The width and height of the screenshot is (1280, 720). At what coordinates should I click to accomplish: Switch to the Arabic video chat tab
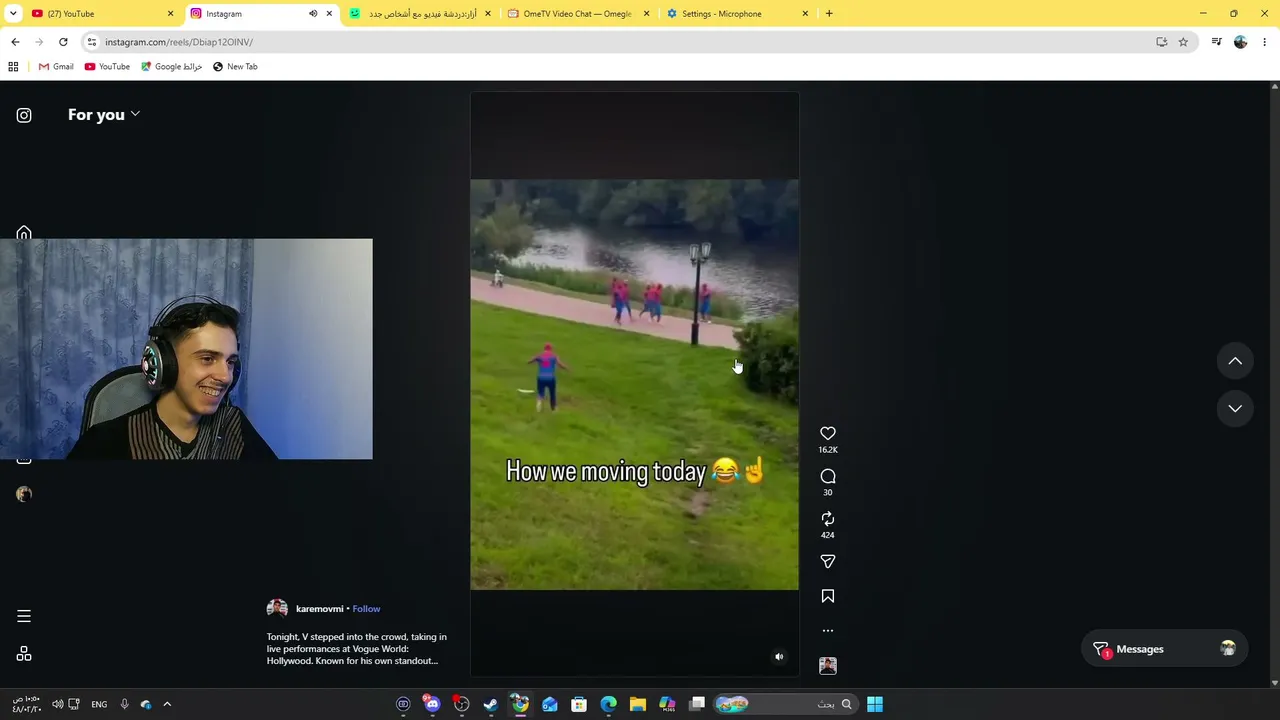(420, 14)
